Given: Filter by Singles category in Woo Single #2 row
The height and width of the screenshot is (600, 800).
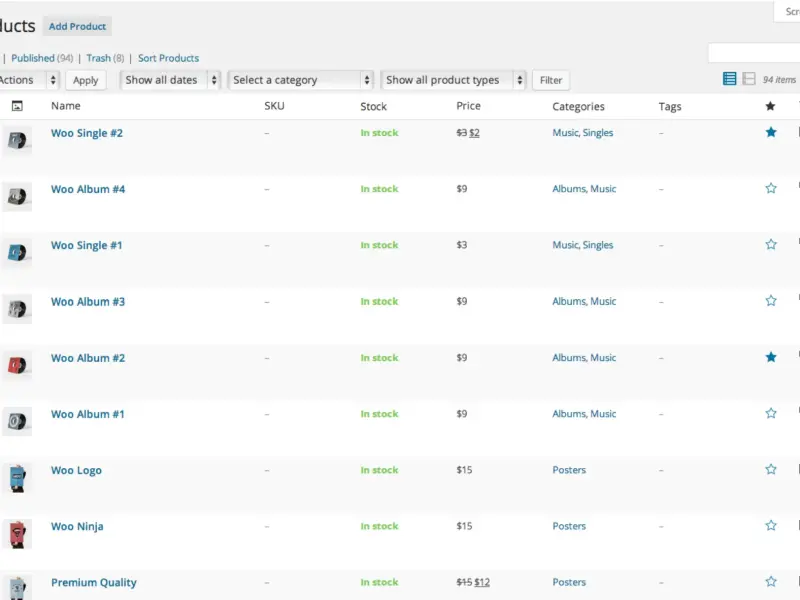Looking at the screenshot, I should pyautogui.click(x=598, y=133).
